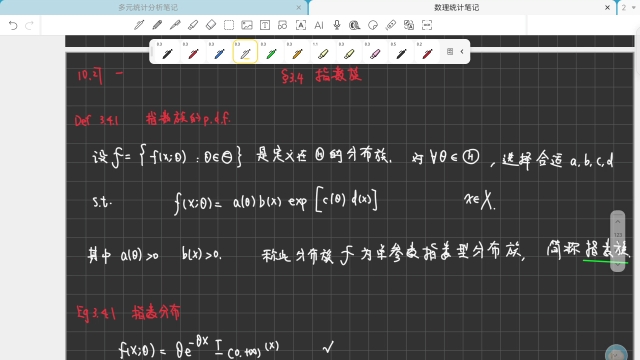The image size is (640, 360).
Task: Choose the 0.3 yellow highlighter preset
Action: [349, 52]
